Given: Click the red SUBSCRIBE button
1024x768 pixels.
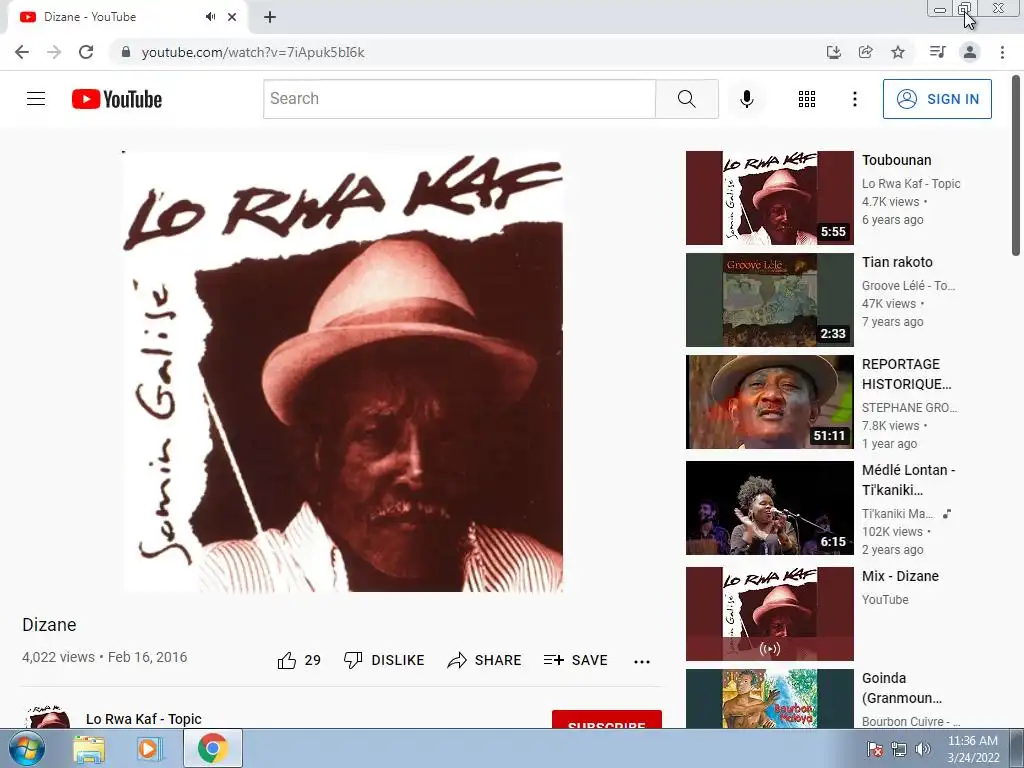Looking at the screenshot, I should click(607, 720).
